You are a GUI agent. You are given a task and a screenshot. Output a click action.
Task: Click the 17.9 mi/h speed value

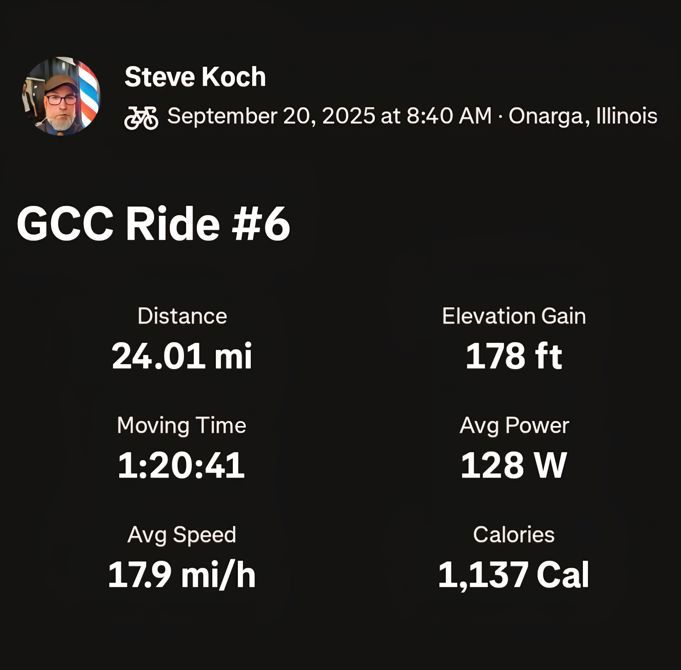pyautogui.click(x=182, y=575)
